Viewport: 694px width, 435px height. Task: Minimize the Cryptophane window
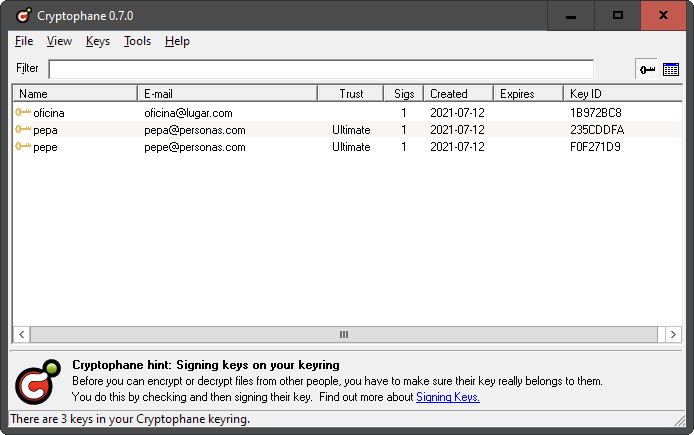pyautogui.click(x=571, y=16)
